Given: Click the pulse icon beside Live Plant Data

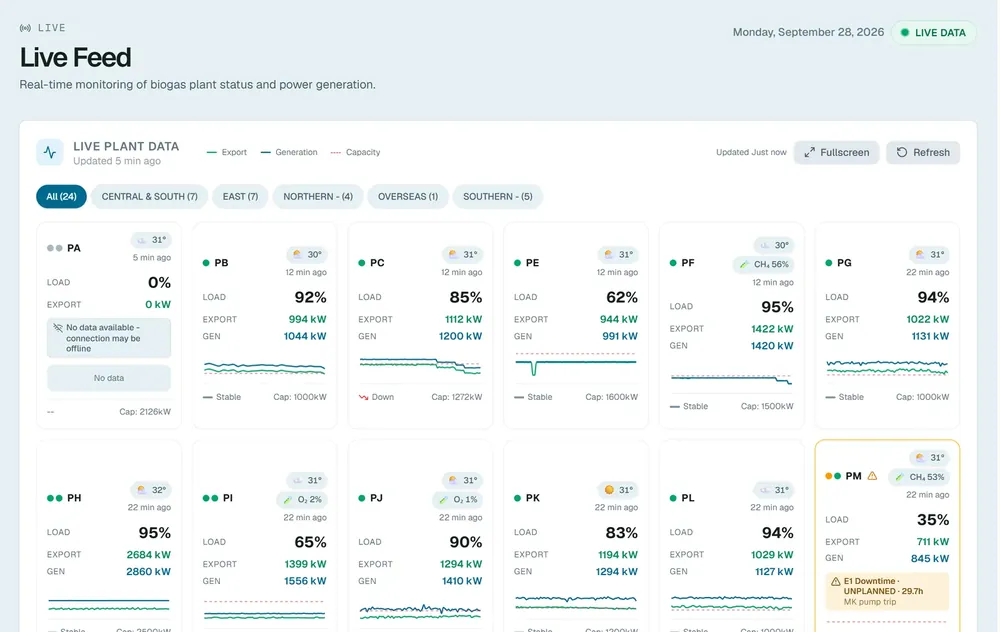Looking at the screenshot, I should click(50, 152).
